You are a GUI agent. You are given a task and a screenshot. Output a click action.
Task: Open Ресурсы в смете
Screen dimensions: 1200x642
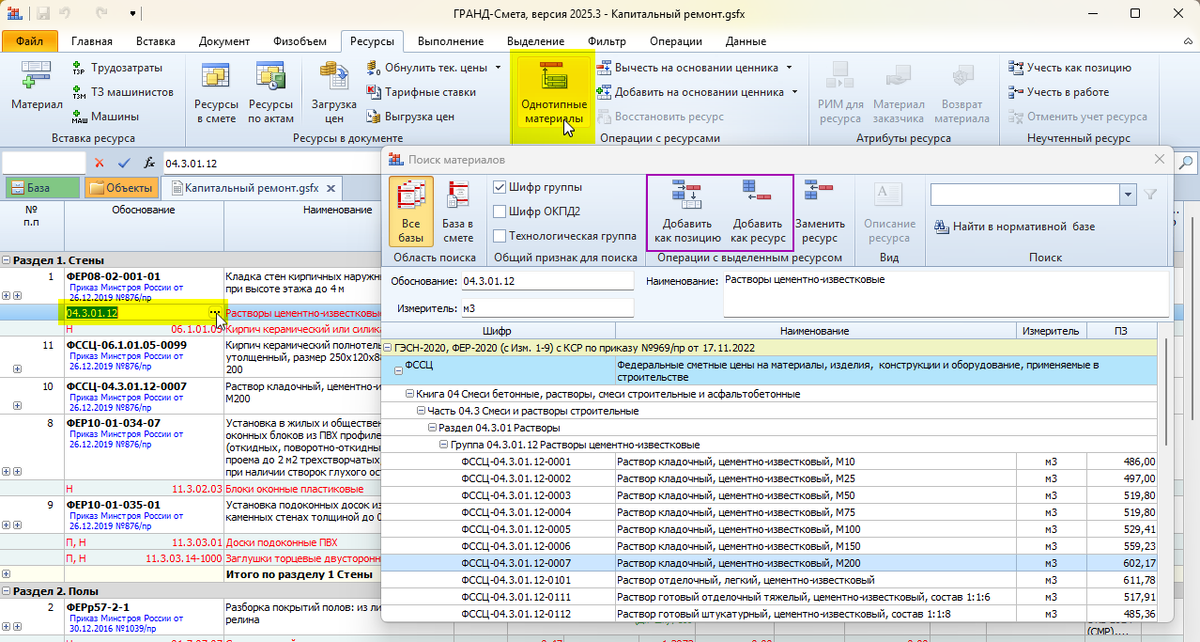(216, 92)
